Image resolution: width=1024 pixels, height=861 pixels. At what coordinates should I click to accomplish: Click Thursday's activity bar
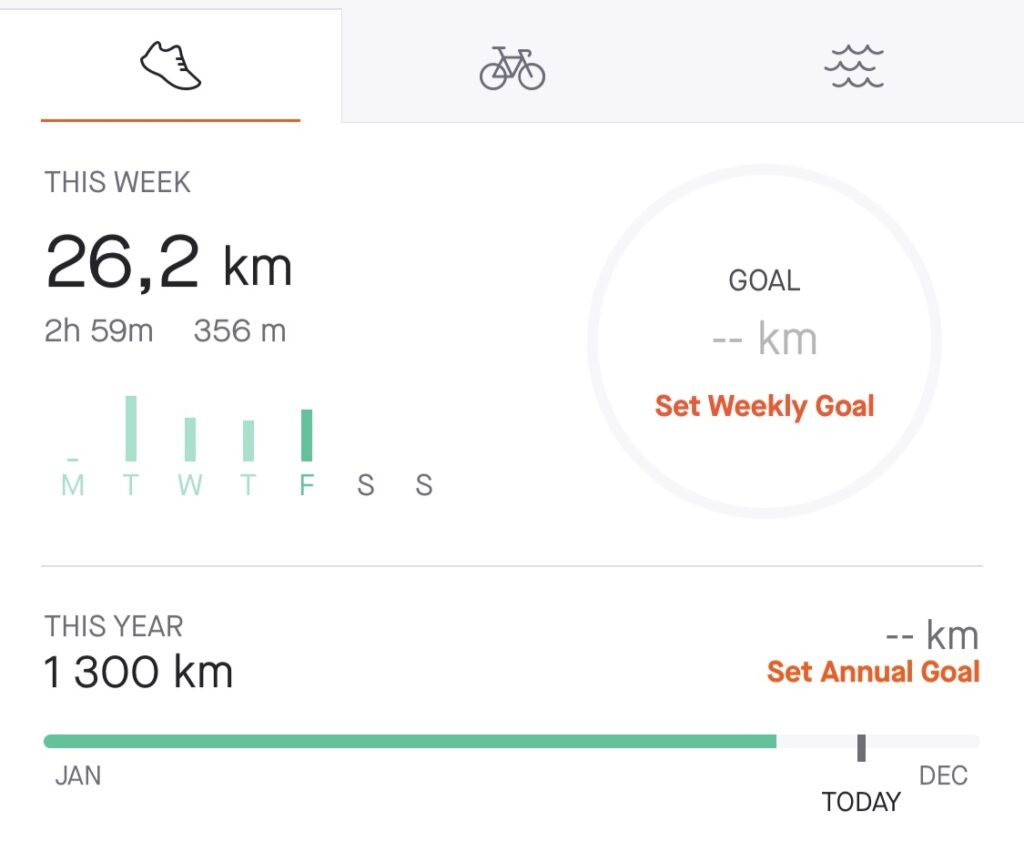tap(248, 440)
